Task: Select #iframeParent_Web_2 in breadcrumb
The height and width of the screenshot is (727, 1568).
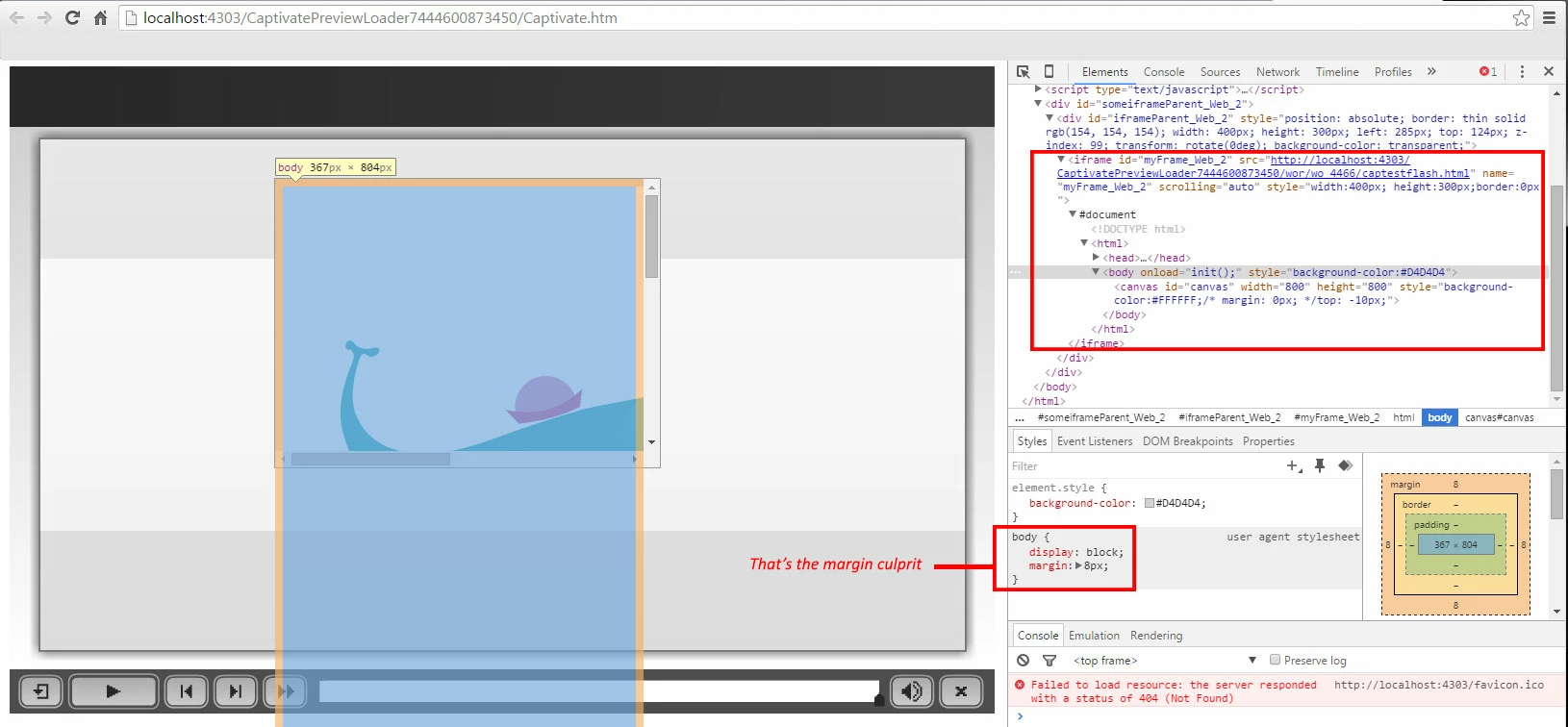Action: (x=1229, y=417)
